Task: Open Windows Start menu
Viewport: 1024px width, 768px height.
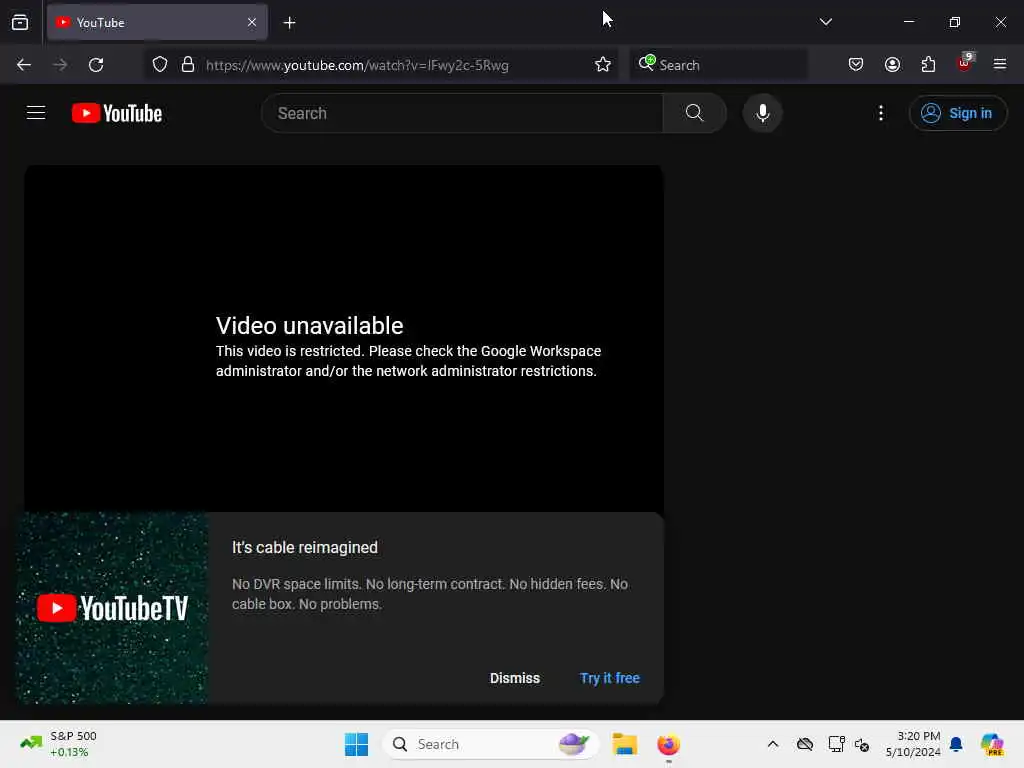Action: pos(357,744)
